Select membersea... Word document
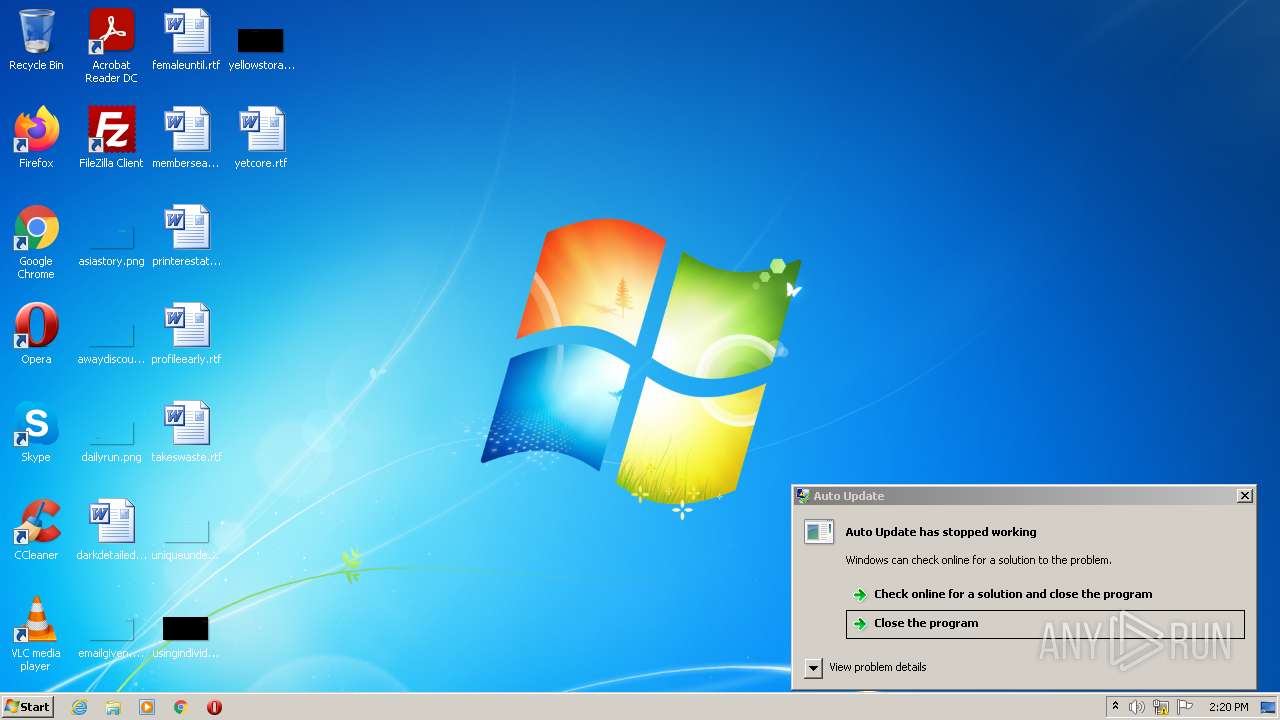 pyautogui.click(x=186, y=138)
